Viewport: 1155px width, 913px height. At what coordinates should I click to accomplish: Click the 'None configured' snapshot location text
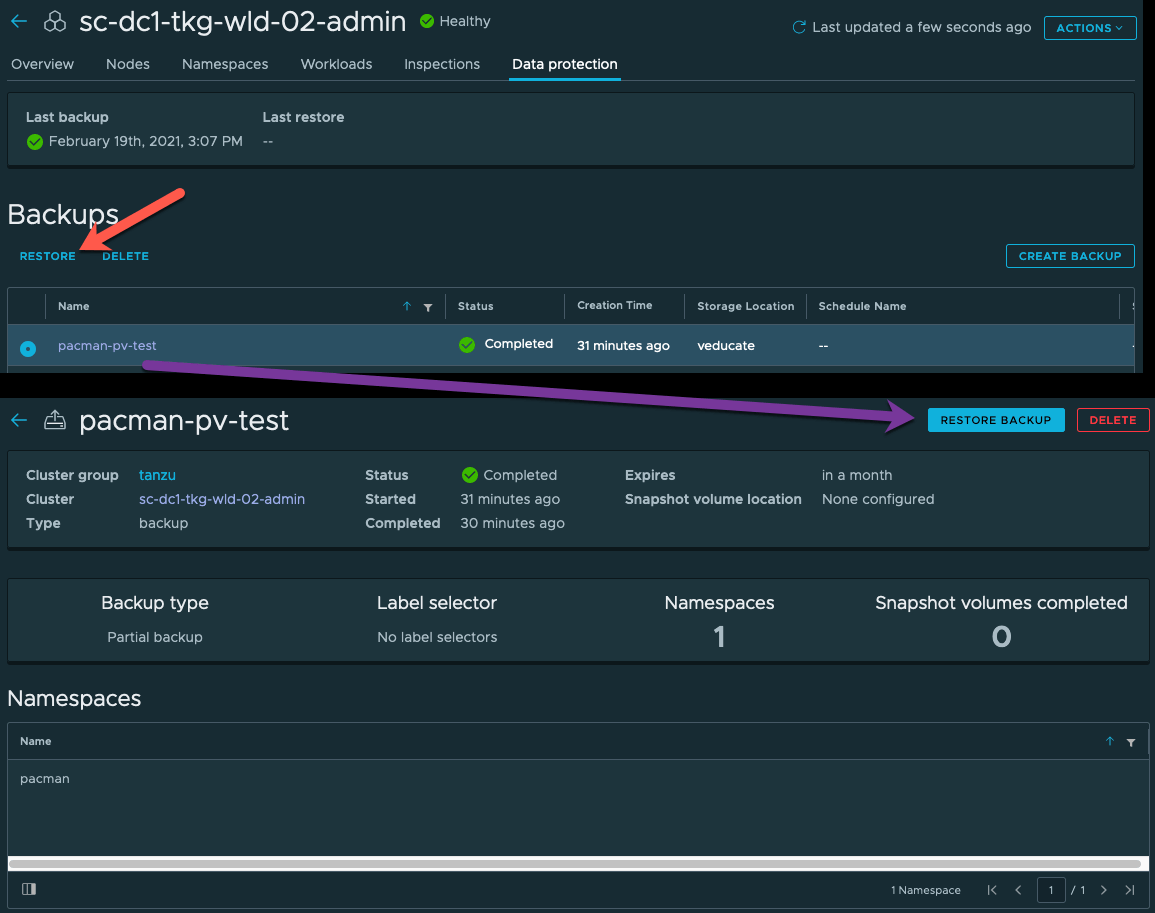(878, 499)
